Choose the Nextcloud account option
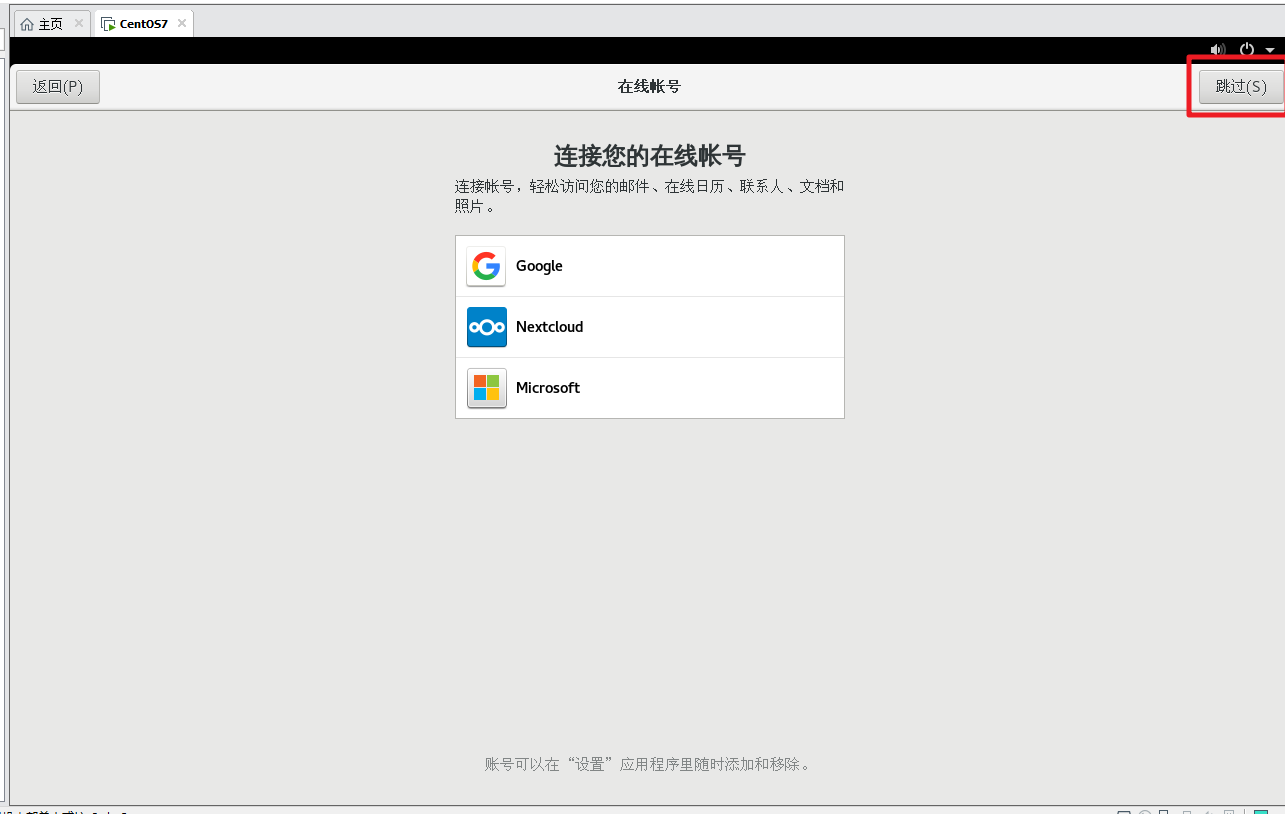 point(650,327)
